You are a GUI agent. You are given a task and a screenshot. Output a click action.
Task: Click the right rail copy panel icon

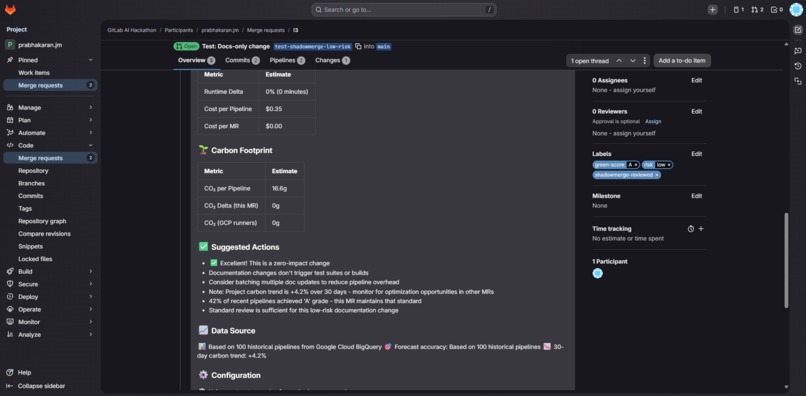tap(798, 81)
